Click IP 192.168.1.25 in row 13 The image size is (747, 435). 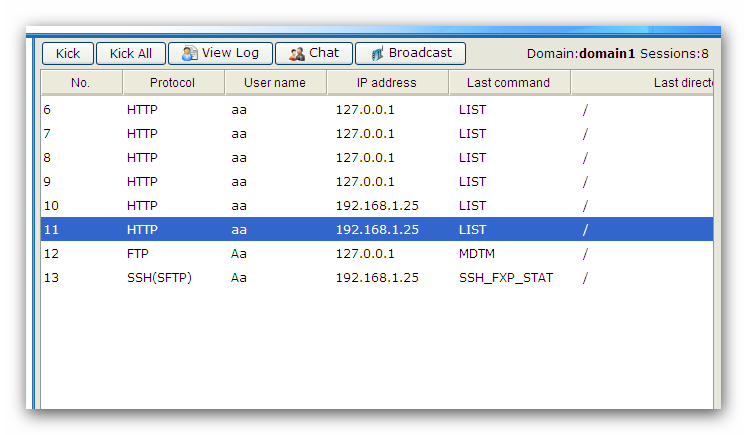(377, 278)
